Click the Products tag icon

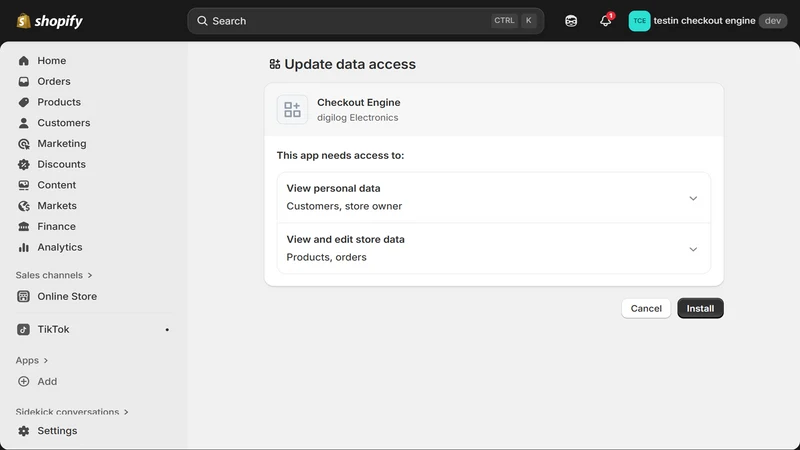[x=23, y=102]
